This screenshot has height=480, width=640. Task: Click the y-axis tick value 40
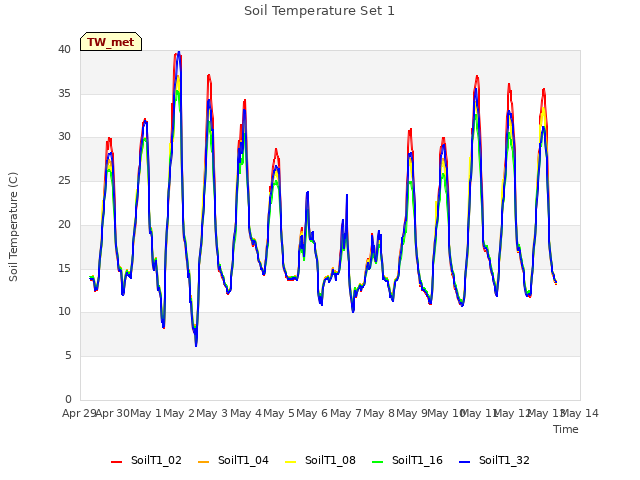click(x=64, y=50)
